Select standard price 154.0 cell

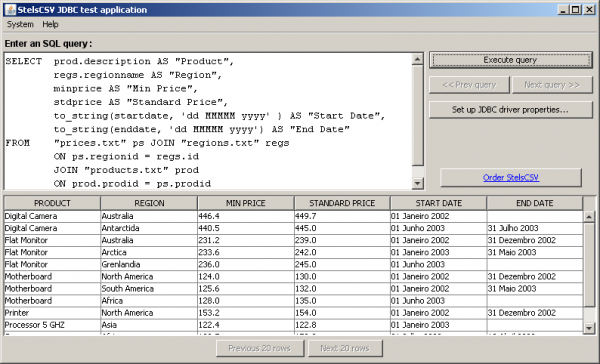coord(342,313)
